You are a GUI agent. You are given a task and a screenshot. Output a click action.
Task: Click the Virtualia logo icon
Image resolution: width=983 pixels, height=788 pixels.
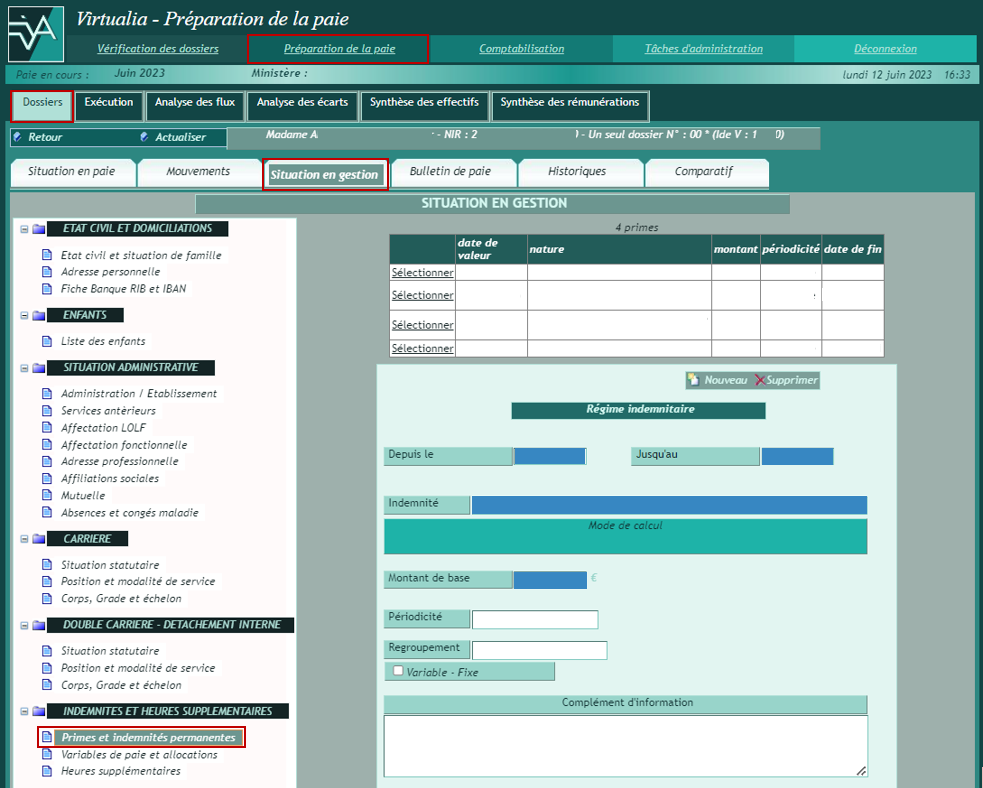click(x=35, y=34)
